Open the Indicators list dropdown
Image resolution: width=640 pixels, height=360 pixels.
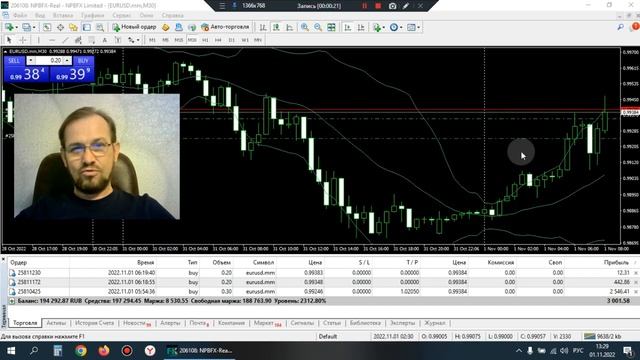coord(378,27)
